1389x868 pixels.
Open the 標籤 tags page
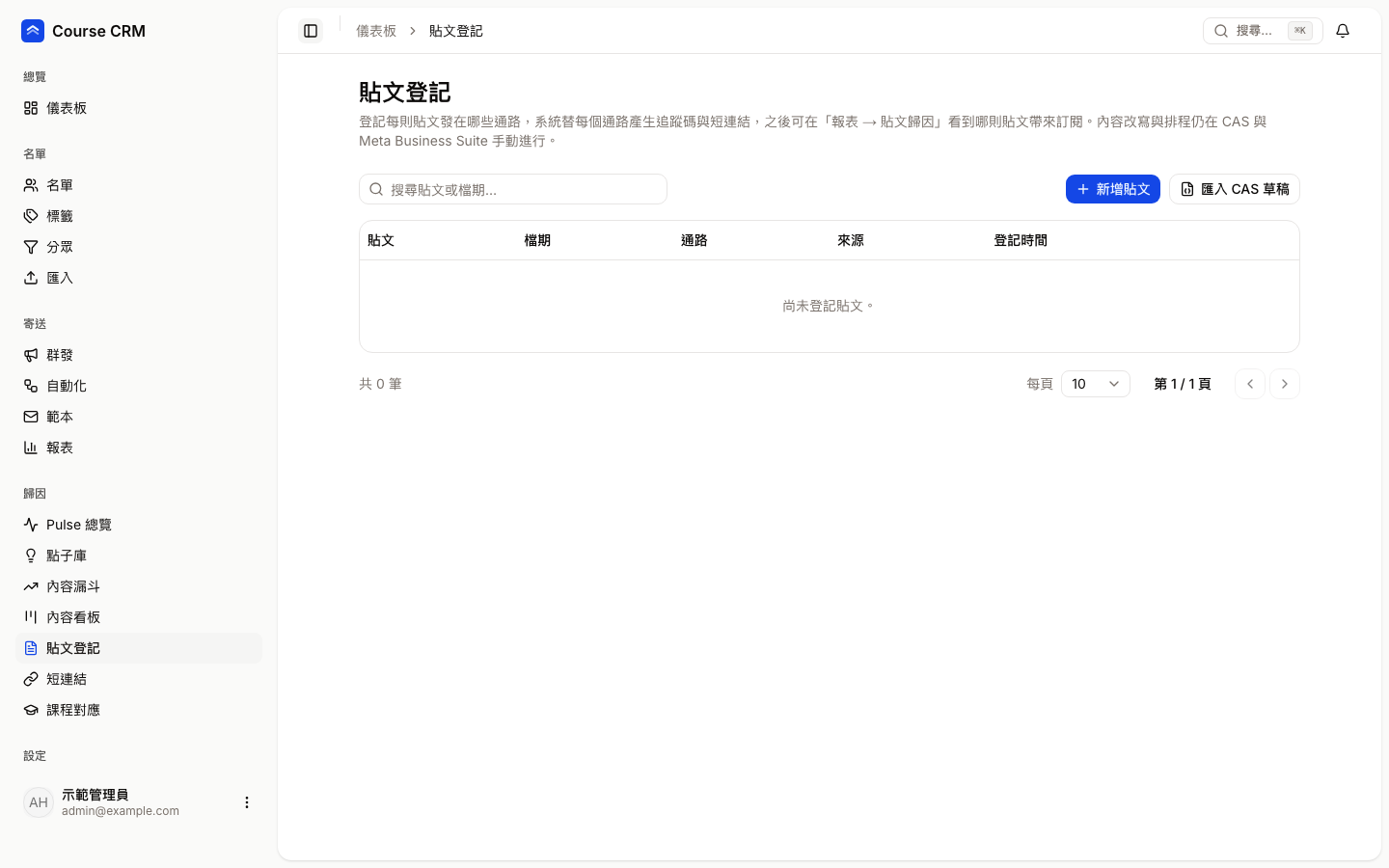(139, 216)
